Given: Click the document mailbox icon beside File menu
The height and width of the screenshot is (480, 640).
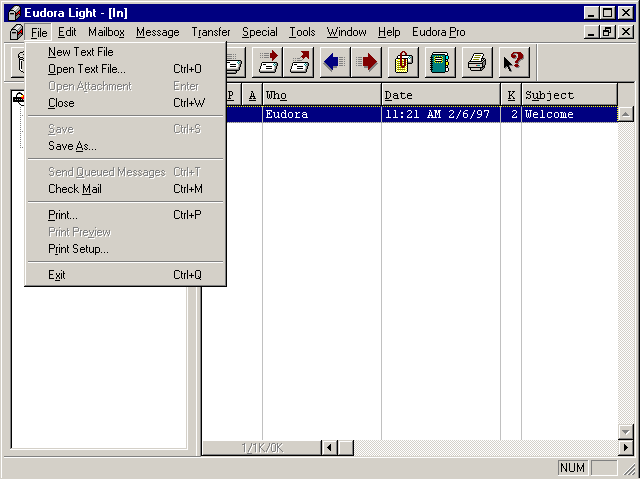Looking at the screenshot, I should (x=17, y=32).
